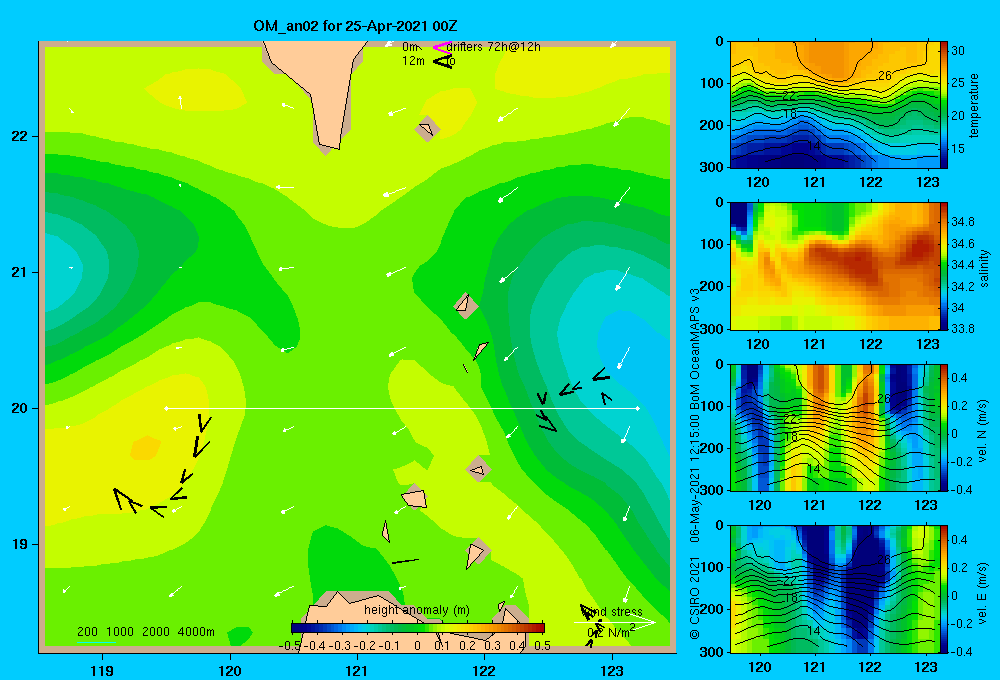The height and width of the screenshot is (680, 1000).
Task: Click the 'drifters 72h@12h' legend text
Action: [494, 47]
